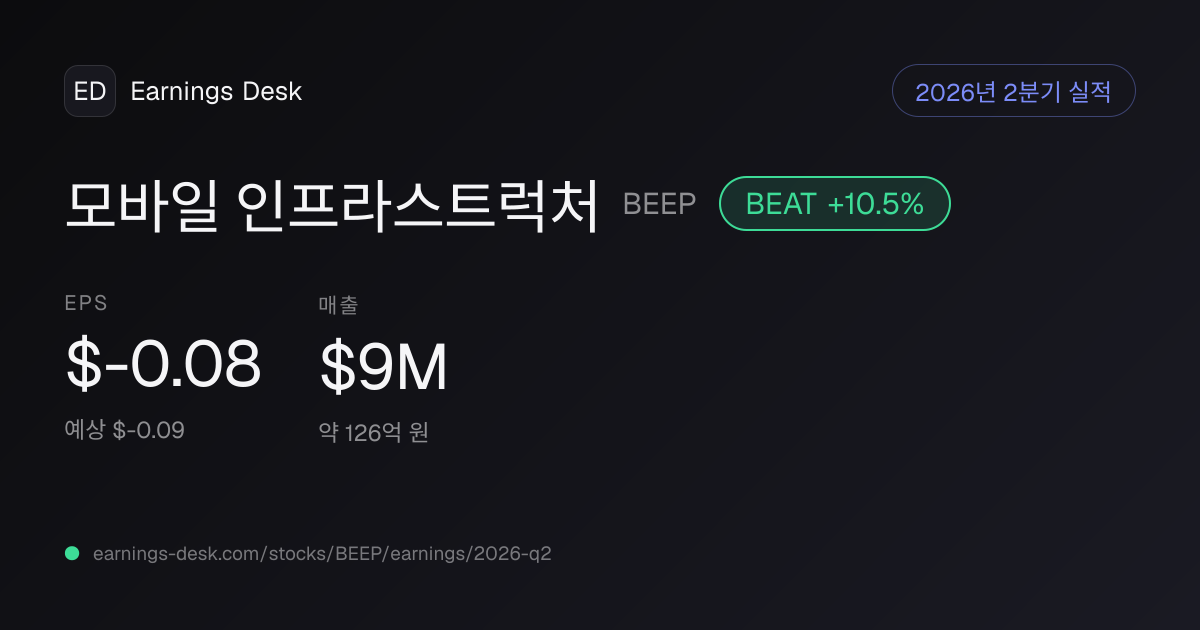Select the +10.5% figure in green badge

[875, 204]
